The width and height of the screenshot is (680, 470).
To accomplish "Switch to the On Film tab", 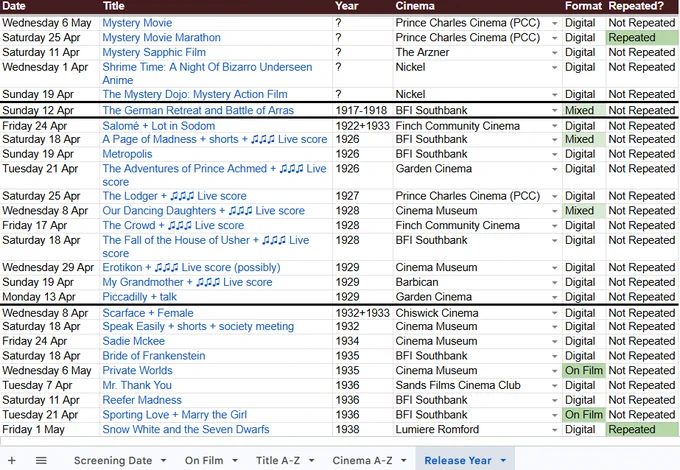I will (x=204, y=460).
